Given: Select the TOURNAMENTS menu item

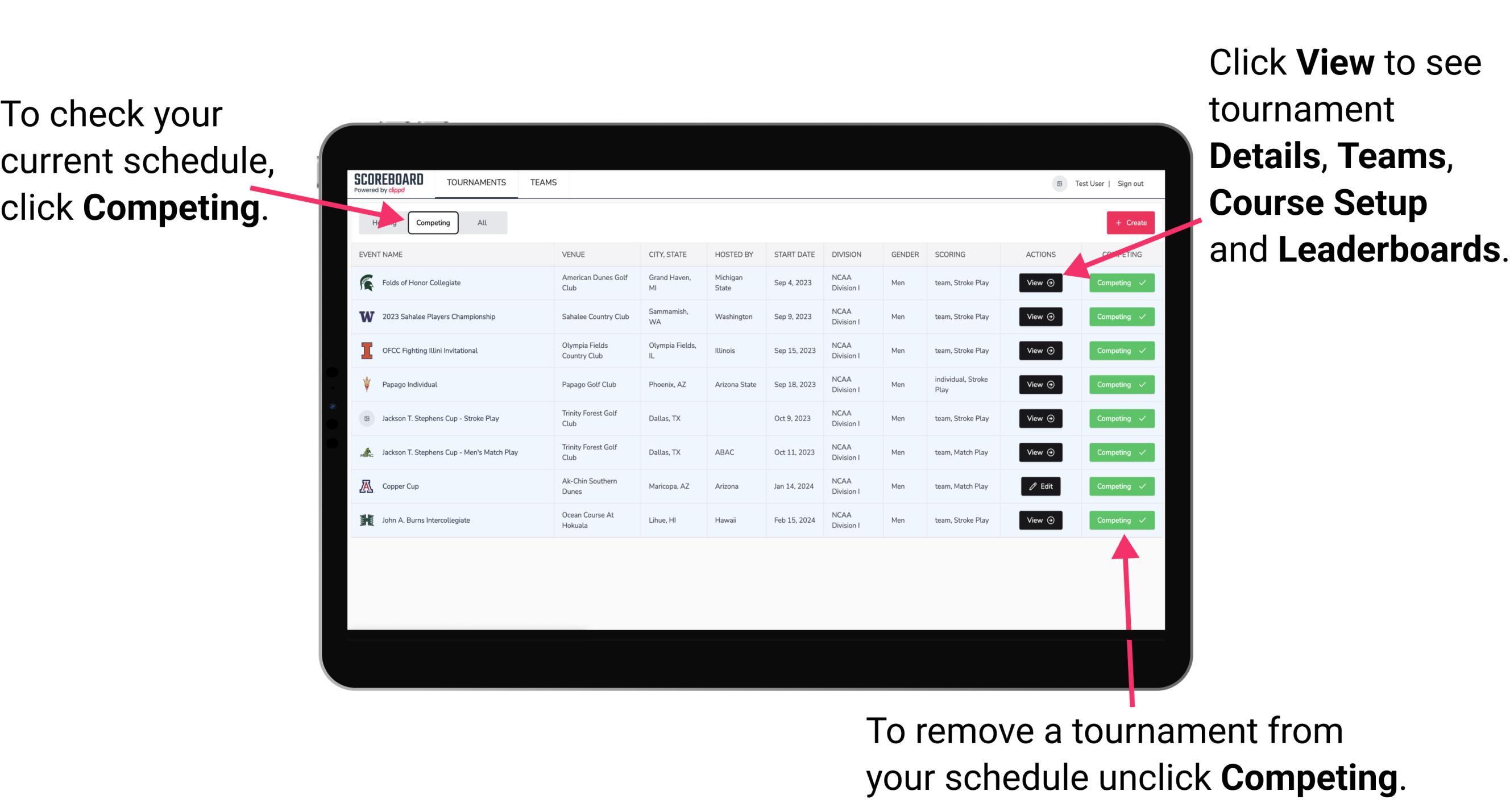Looking at the screenshot, I should pos(476,182).
